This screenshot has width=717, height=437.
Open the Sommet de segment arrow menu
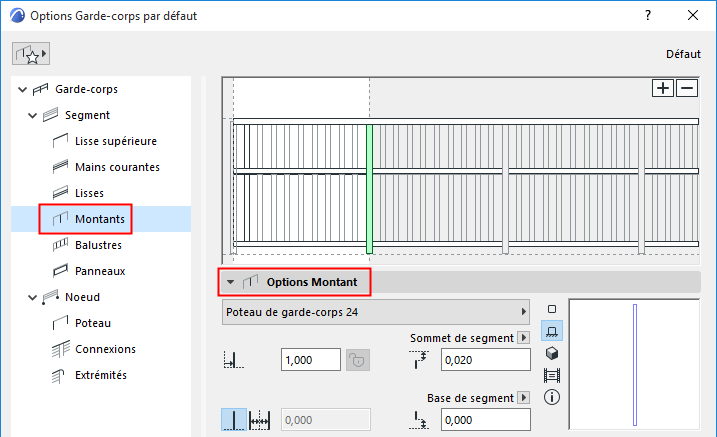[523, 339]
